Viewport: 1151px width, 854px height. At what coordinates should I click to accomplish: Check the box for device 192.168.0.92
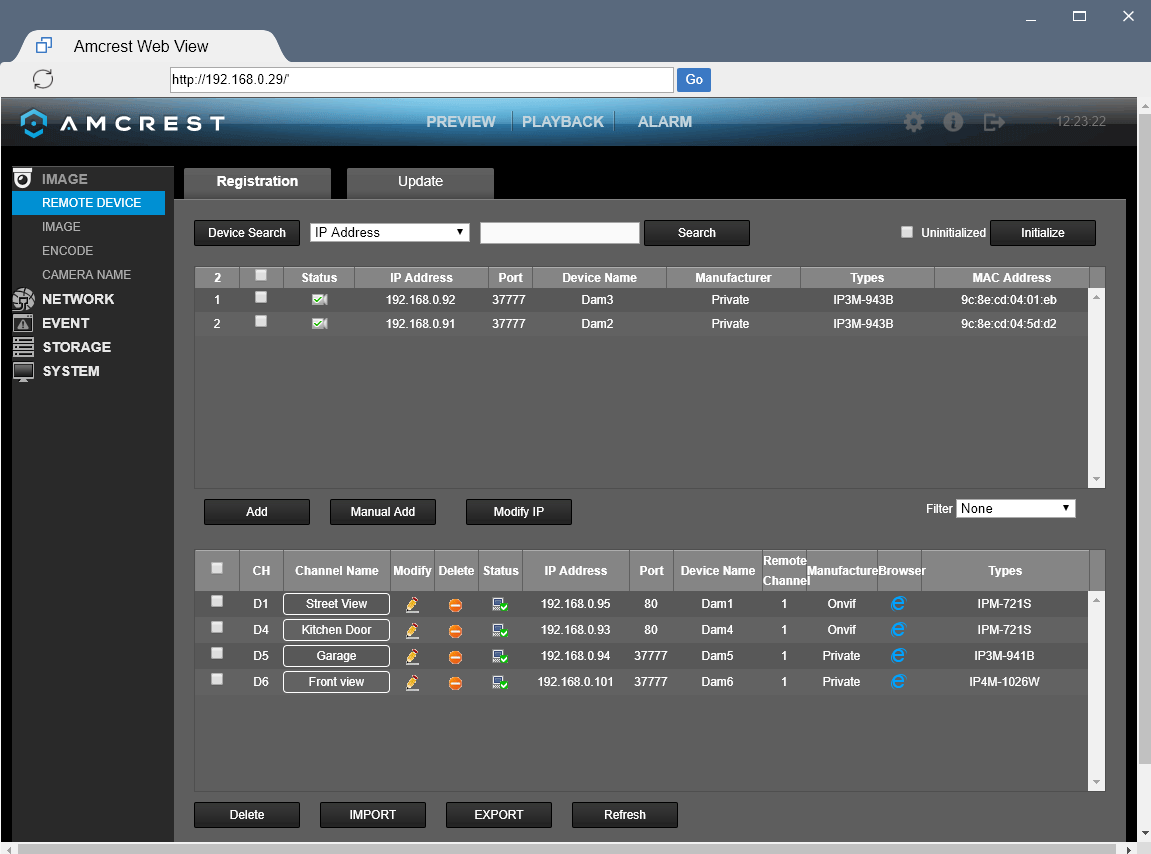click(x=261, y=297)
